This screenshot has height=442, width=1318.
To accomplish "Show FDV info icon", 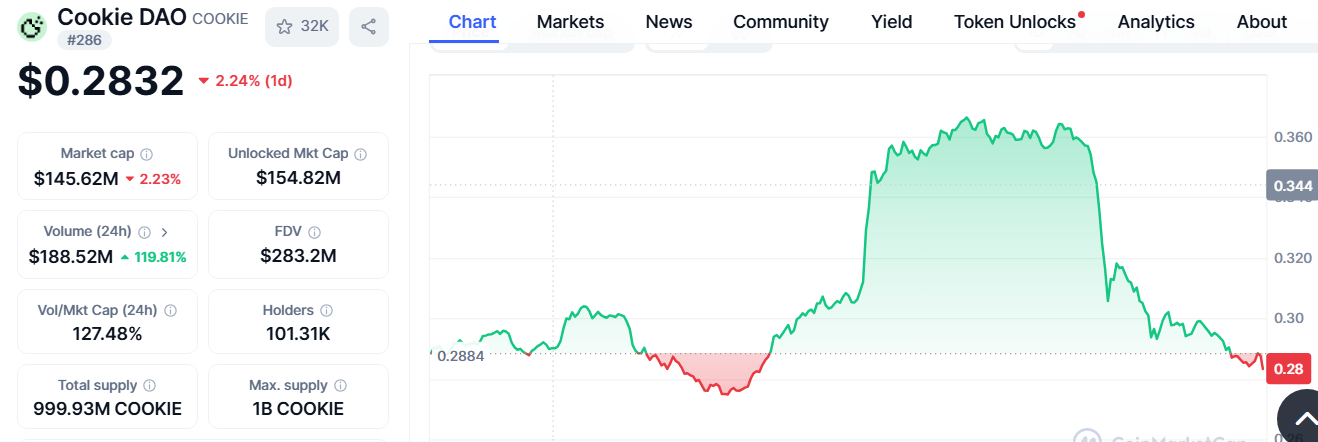I will 315,232.
